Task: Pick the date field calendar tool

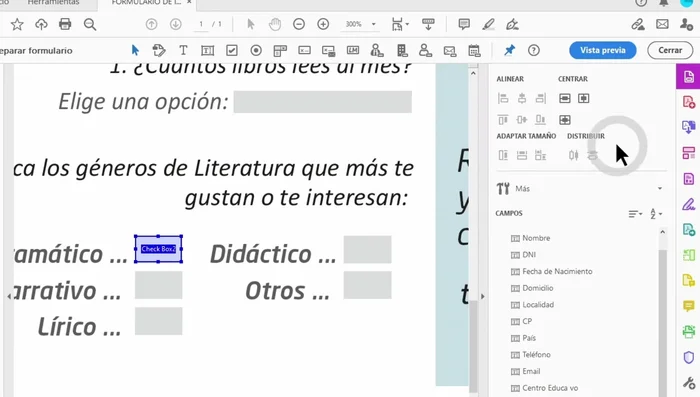Action: point(474,51)
